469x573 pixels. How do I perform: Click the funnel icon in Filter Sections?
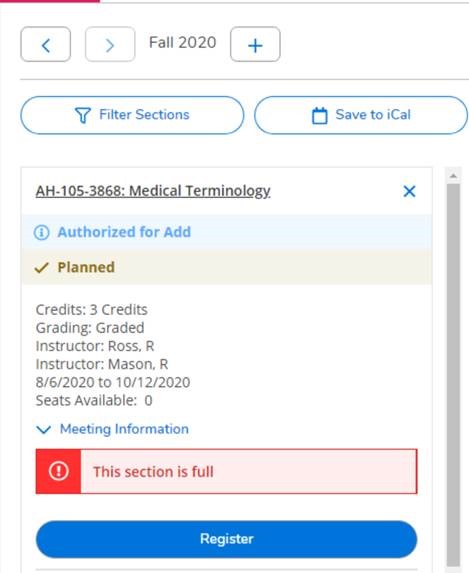(x=83, y=115)
